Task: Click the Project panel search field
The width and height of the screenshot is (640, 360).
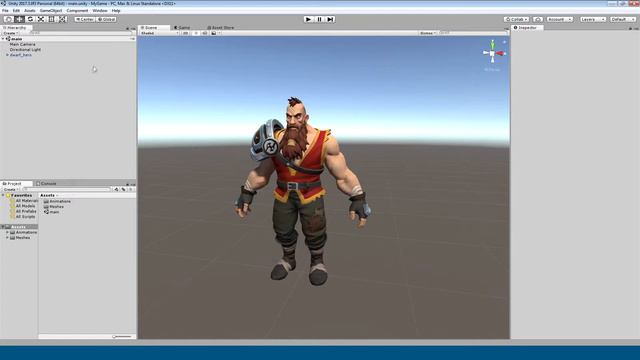Action: [x=67, y=189]
